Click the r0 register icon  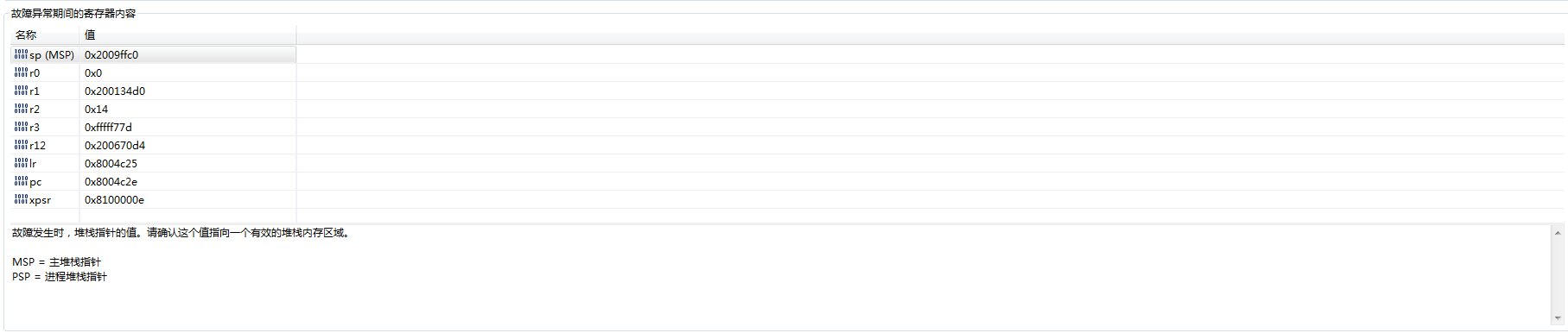coord(21,72)
